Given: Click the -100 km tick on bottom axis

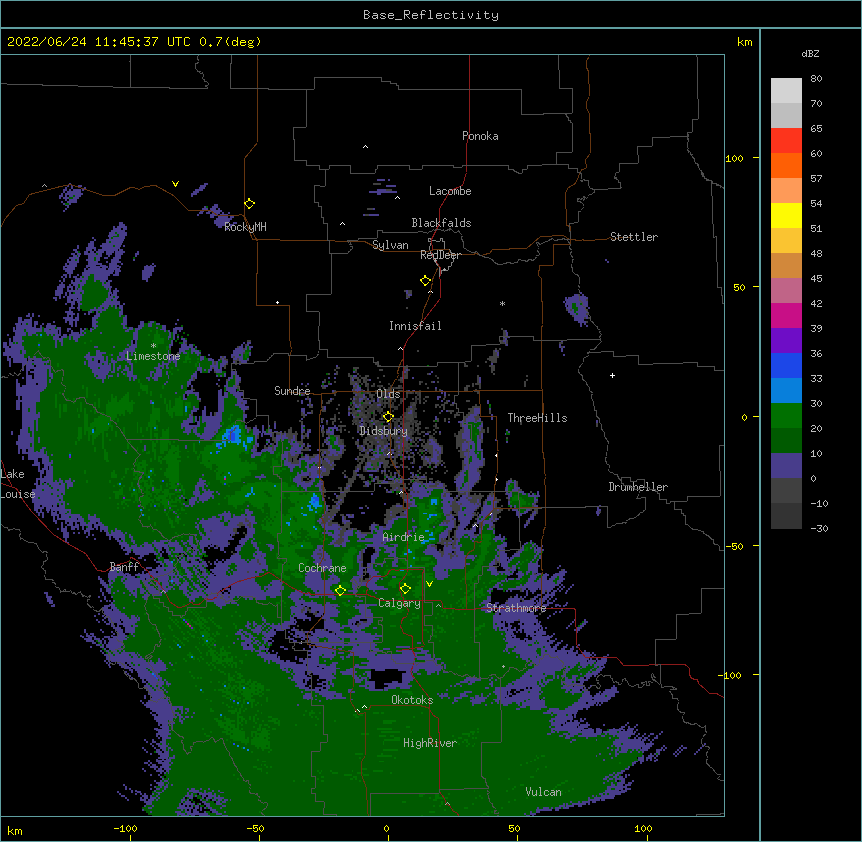Looking at the screenshot, I should tap(125, 828).
